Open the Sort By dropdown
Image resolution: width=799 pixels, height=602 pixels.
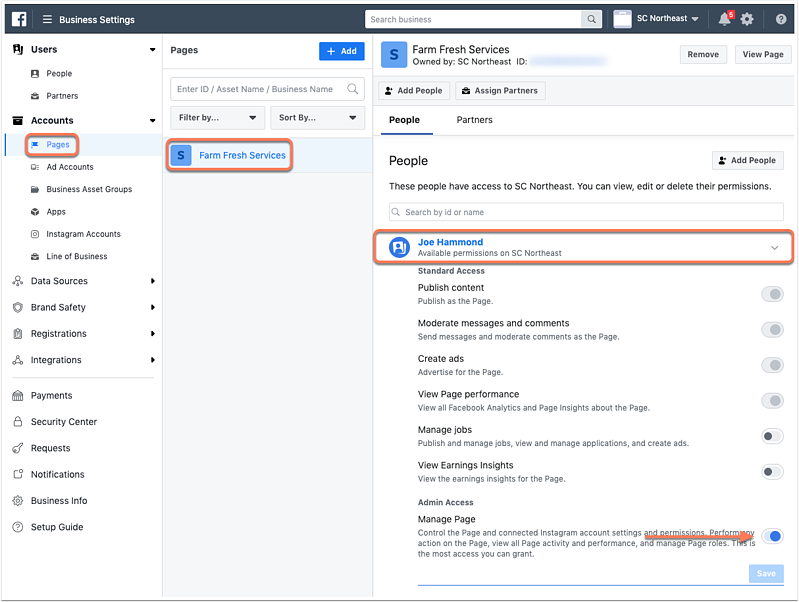point(317,118)
